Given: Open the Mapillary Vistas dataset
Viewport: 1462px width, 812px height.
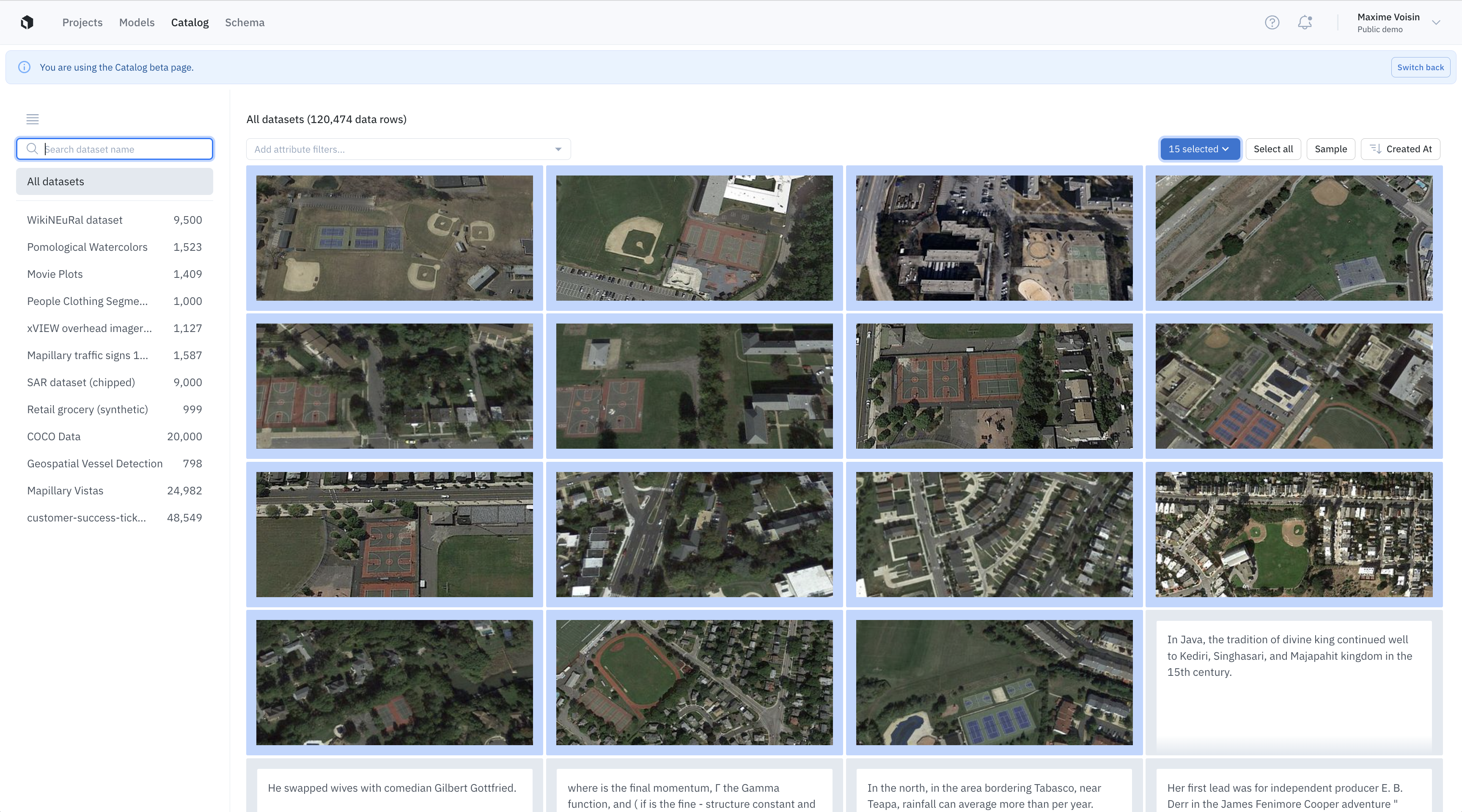Looking at the screenshot, I should coord(115,490).
